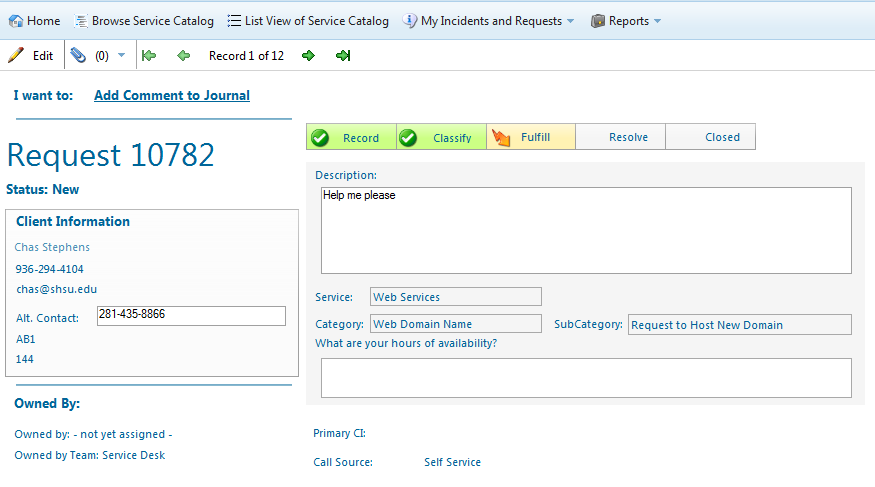Image resolution: width=875 pixels, height=487 pixels.
Task: Expand the attachments (0) dropdown arrow
Action: 122,55
